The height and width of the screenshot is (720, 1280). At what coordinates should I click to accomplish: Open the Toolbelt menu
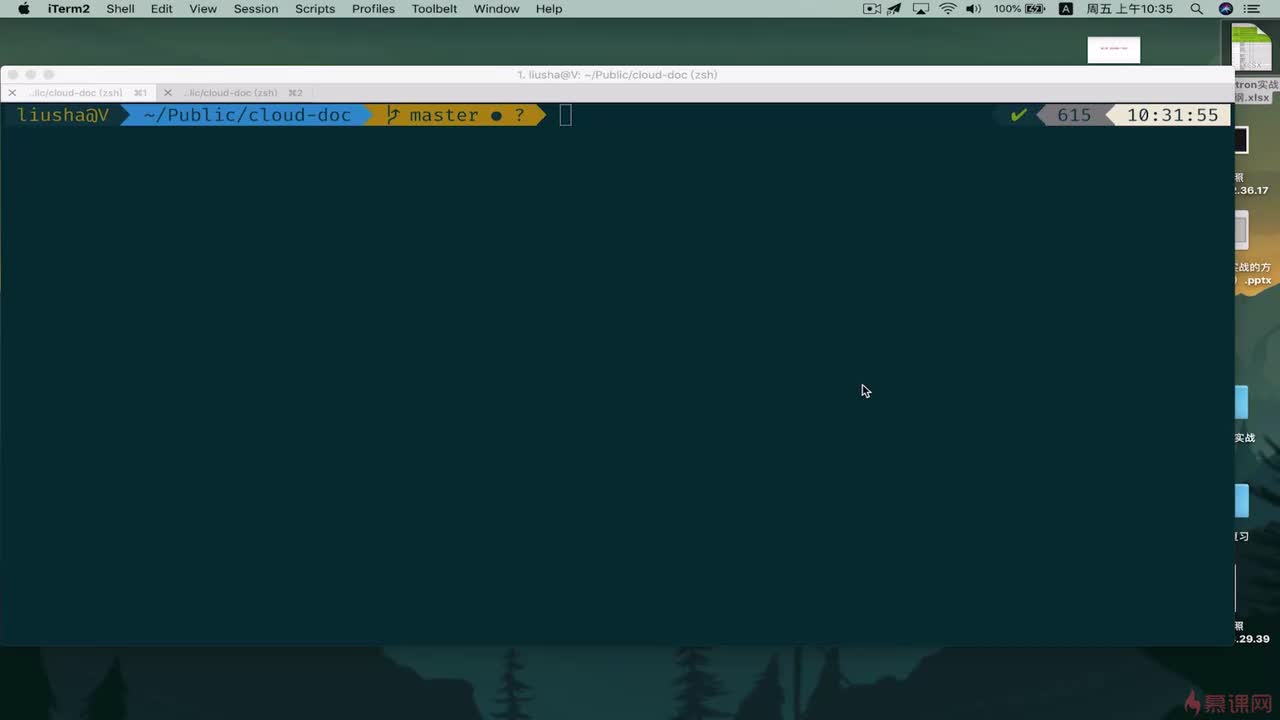434,9
